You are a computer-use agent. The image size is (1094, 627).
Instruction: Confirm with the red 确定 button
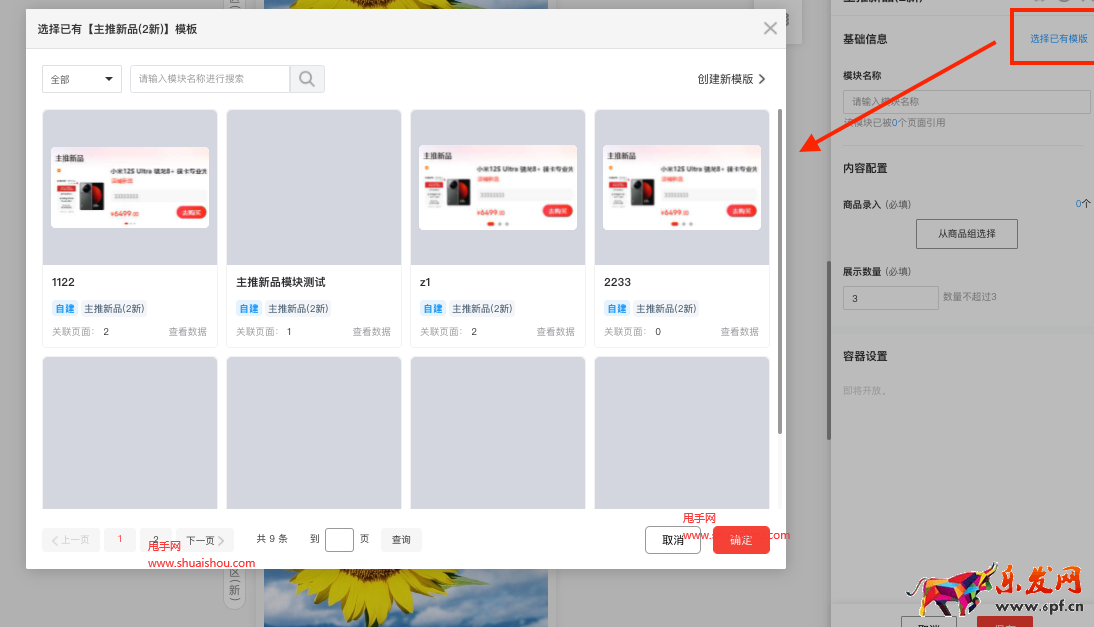pyautogui.click(x=741, y=540)
